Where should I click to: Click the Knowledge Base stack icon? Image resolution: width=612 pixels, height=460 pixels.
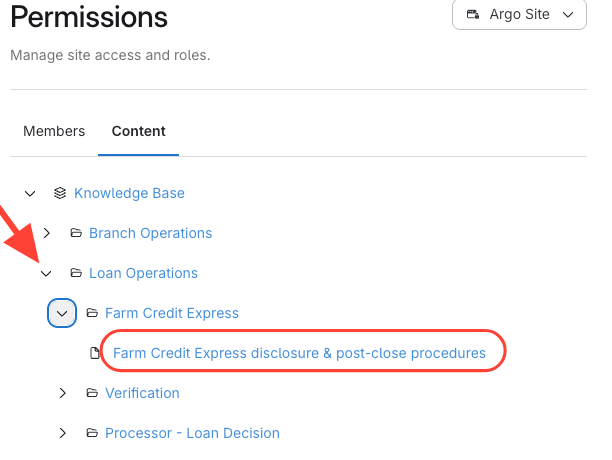coord(60,193)
